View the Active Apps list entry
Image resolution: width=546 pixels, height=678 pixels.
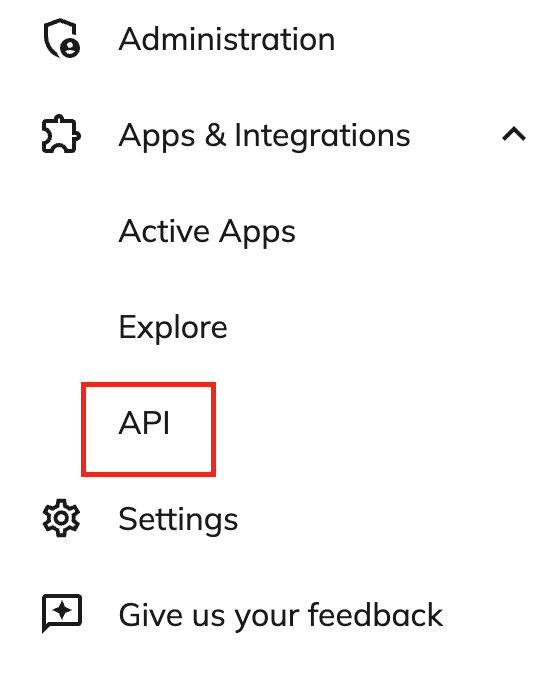(207, 232)
